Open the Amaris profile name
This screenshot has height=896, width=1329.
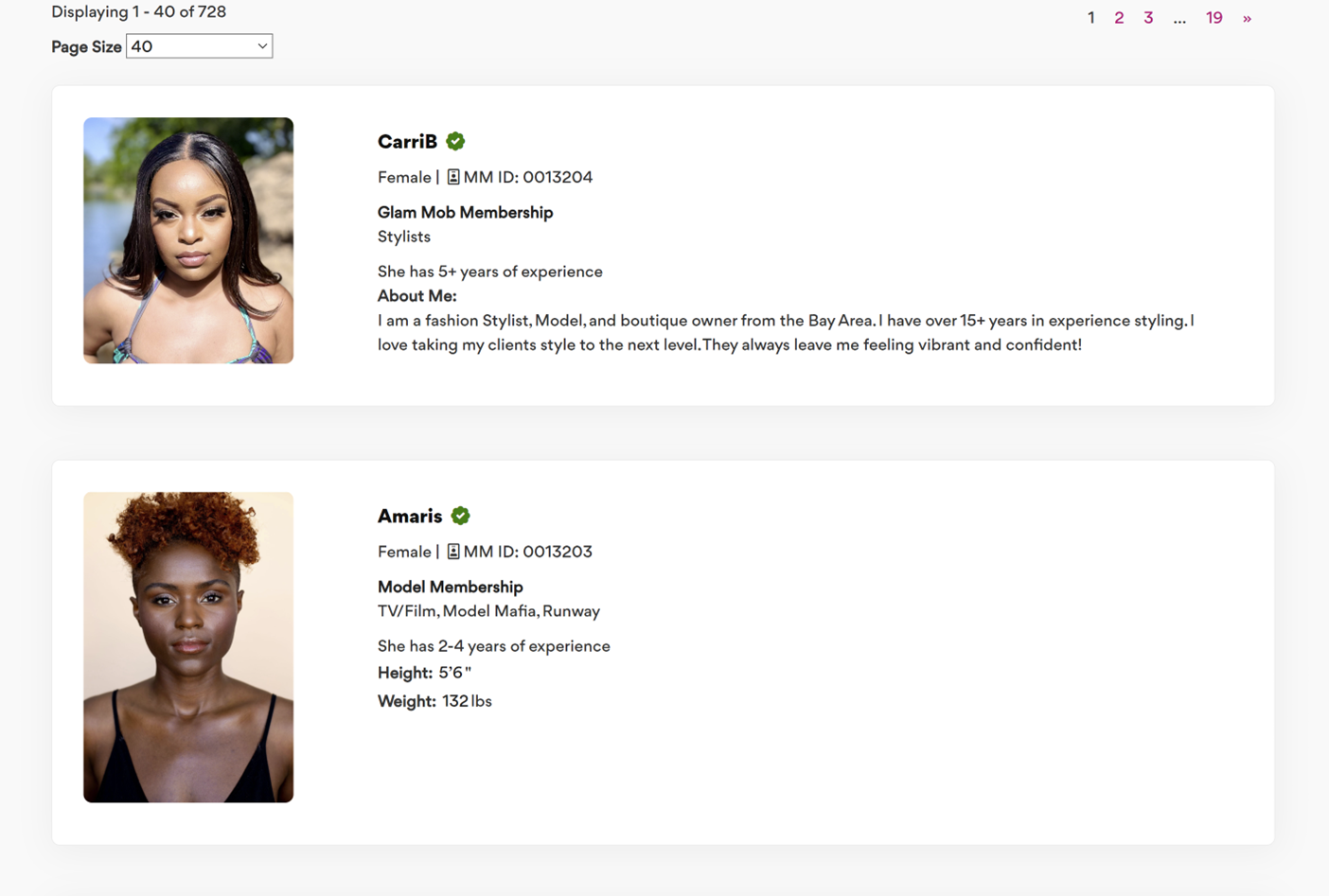click(410, 516)
